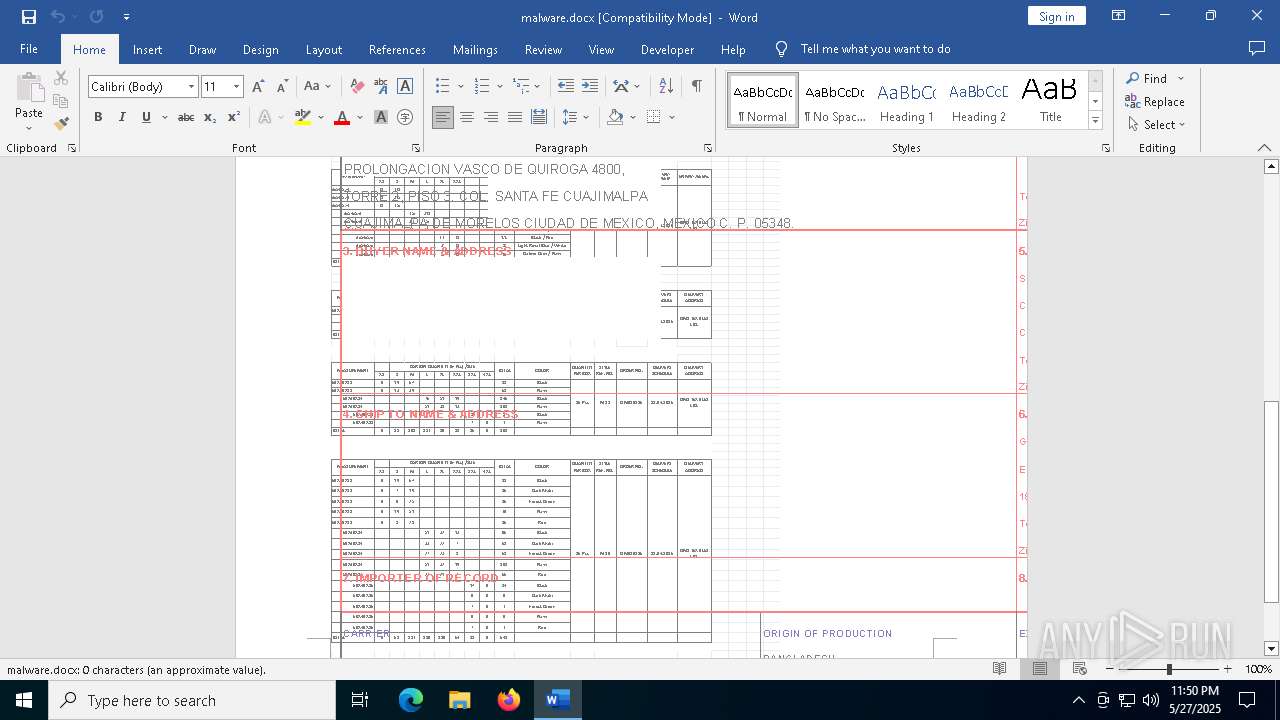Open the References tab

397,49
